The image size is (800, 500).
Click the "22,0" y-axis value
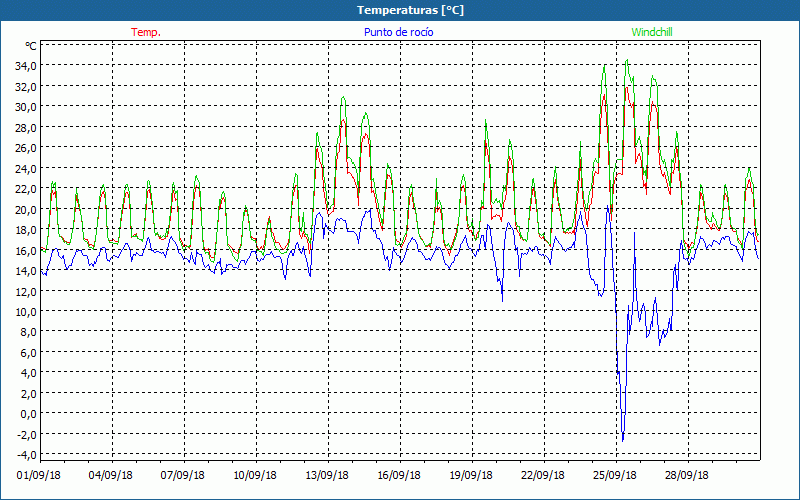(26, 189)
